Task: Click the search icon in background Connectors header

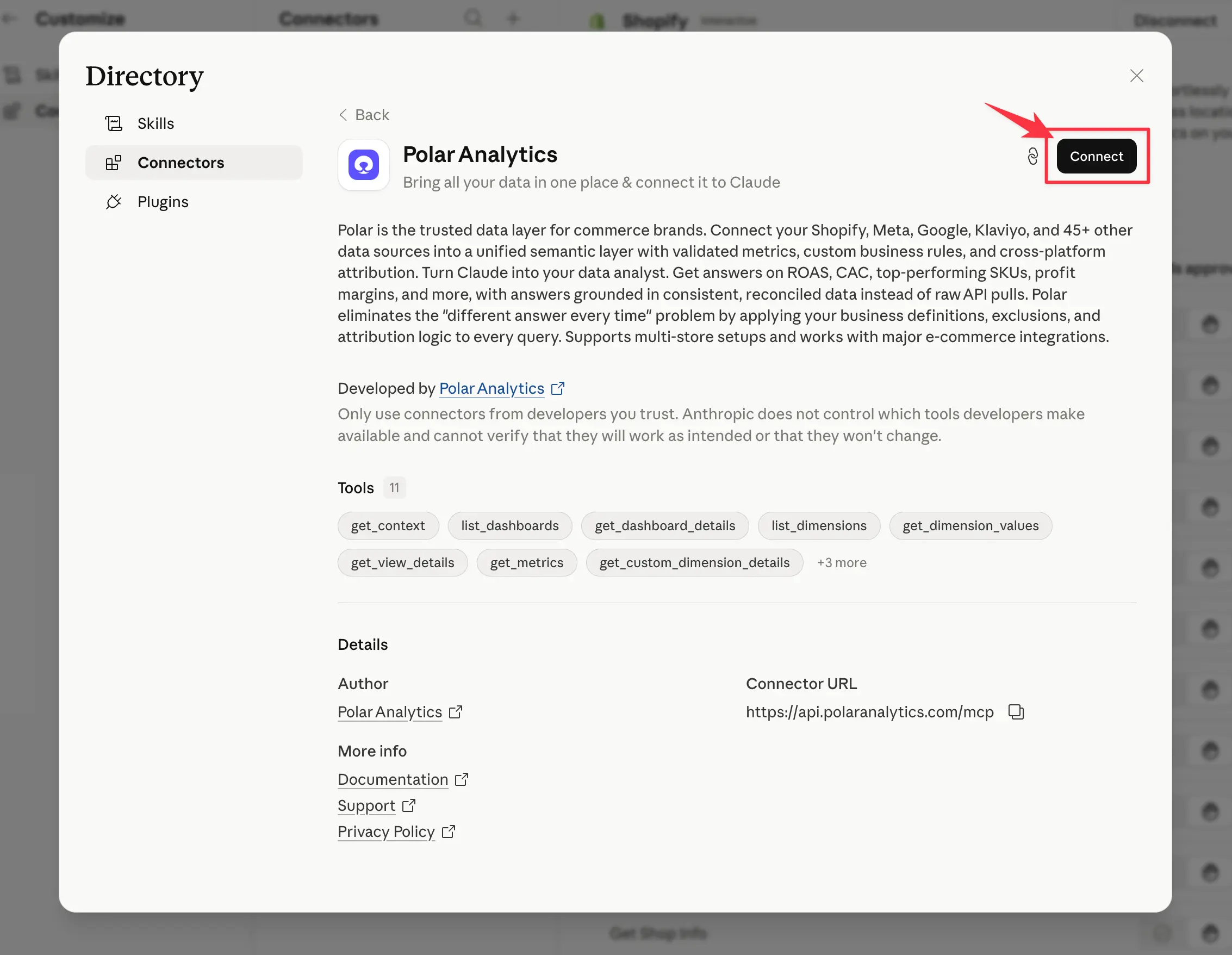Action: click(472, 18)
